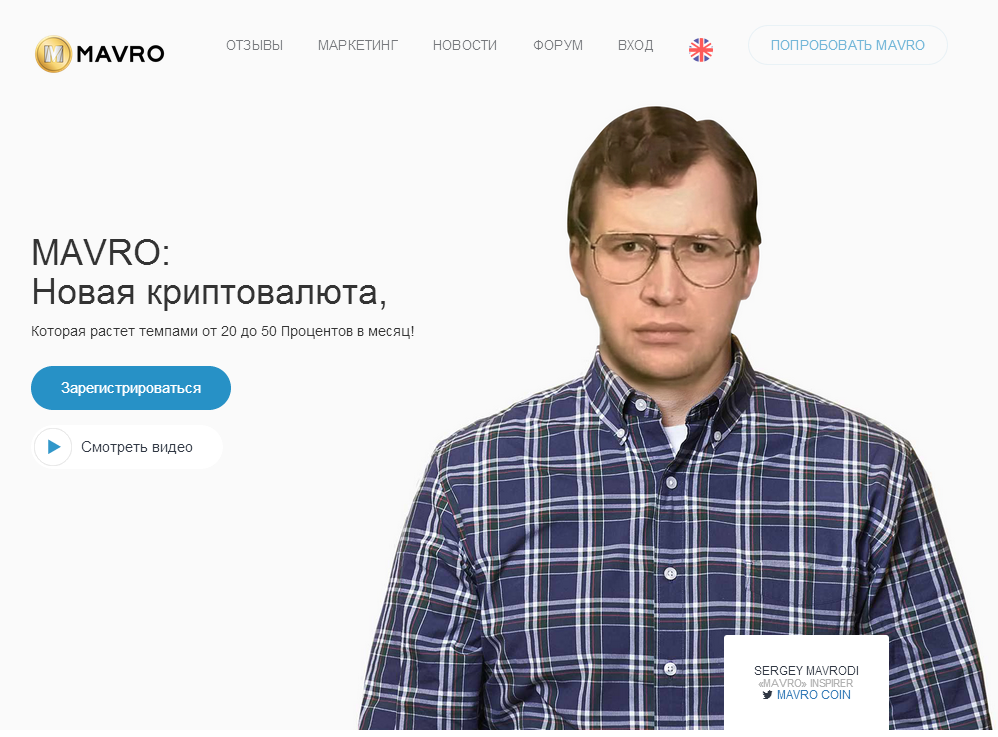
Task: Switch language via the UK flag icon
Action: [x=701, y=50]
